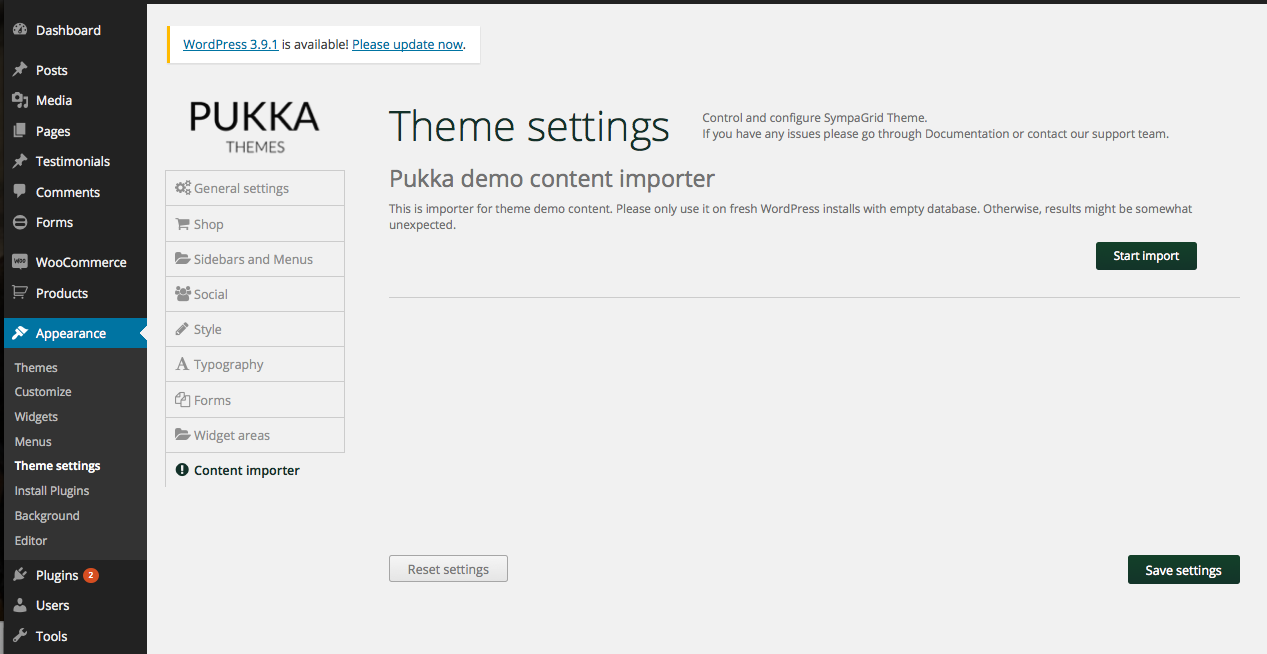Click the Content importer exclamation icon
1267x654 pixels.
(x=182, y=470)
